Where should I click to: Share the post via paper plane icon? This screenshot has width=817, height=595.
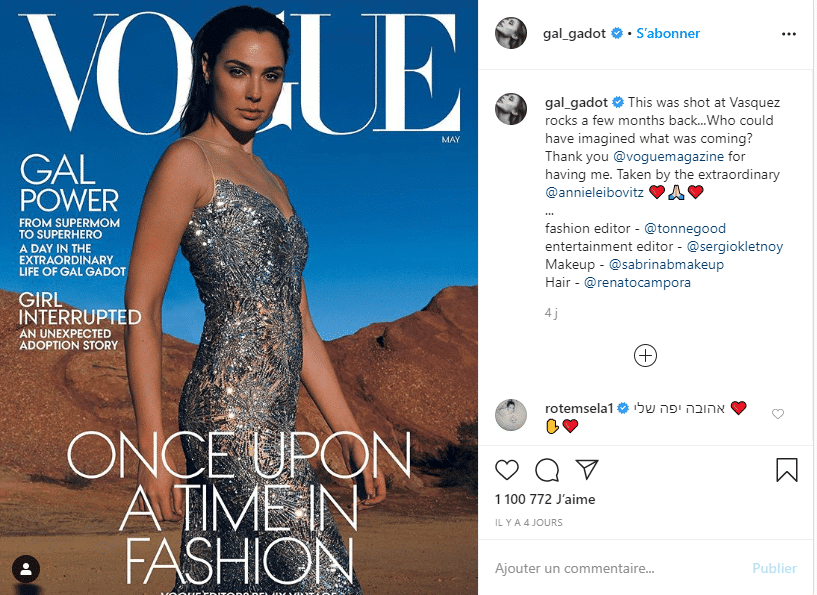587,469
